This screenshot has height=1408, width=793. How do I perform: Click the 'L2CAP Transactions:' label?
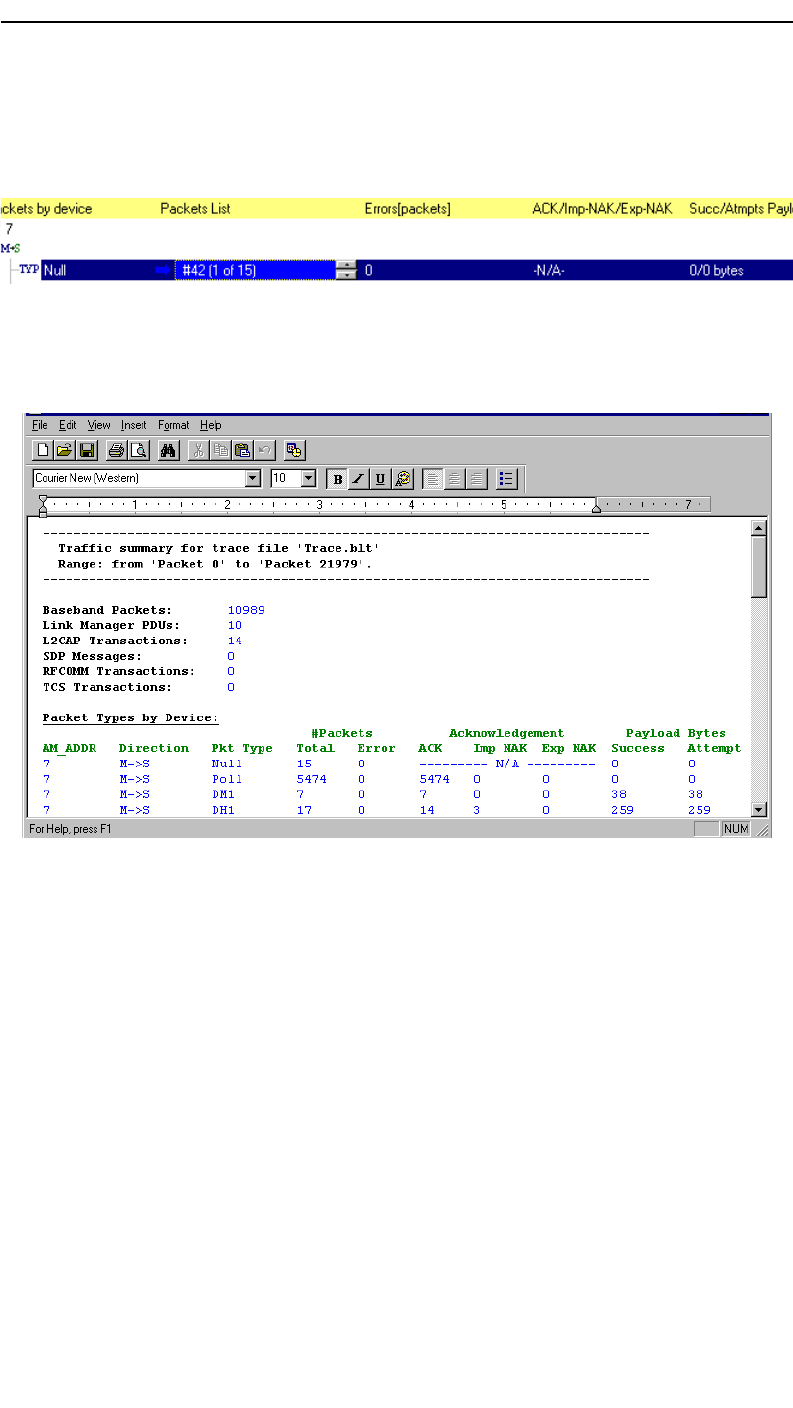click(x=115, y=640)
